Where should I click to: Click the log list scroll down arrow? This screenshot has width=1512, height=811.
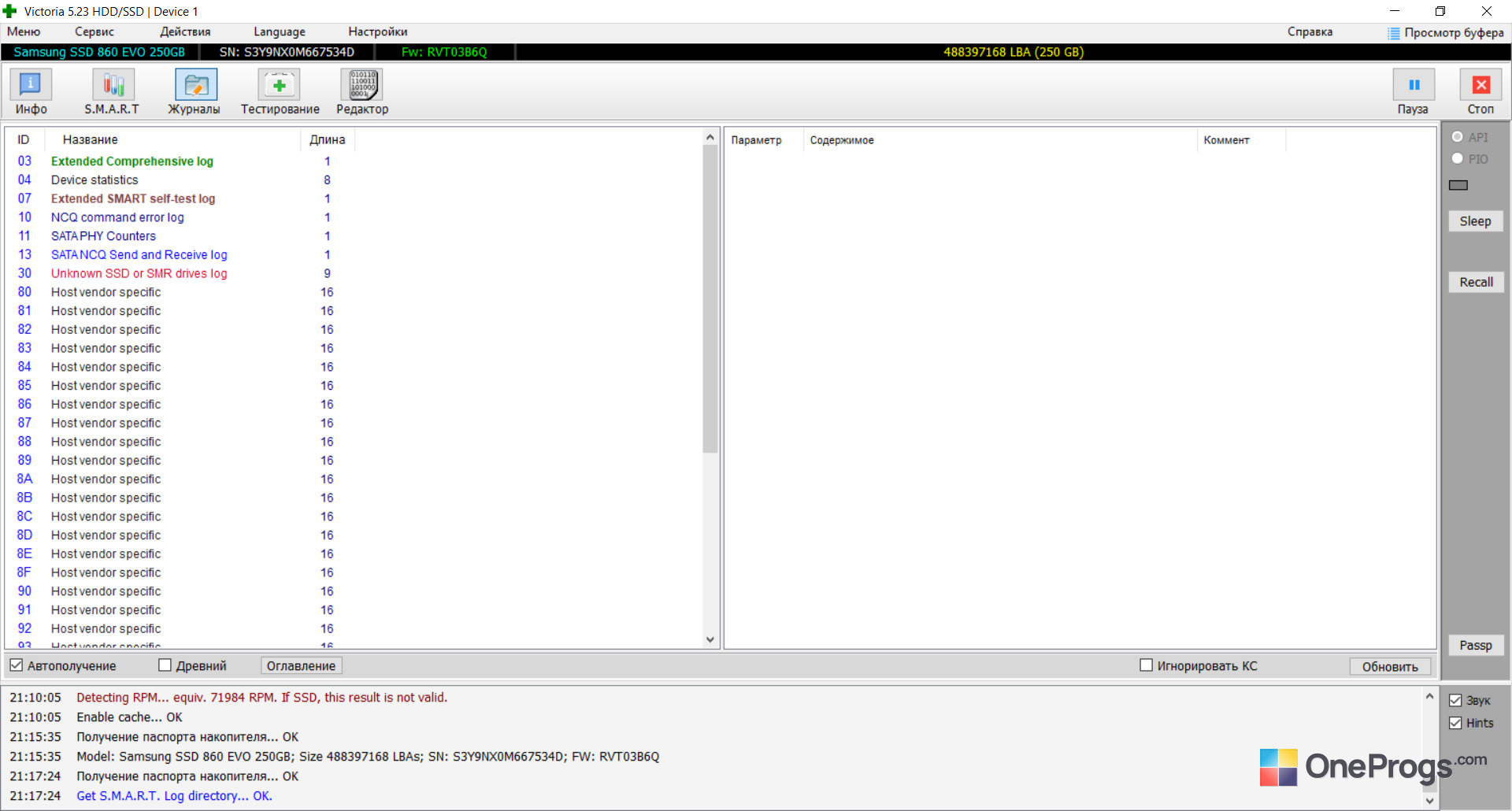pos(710,639)
